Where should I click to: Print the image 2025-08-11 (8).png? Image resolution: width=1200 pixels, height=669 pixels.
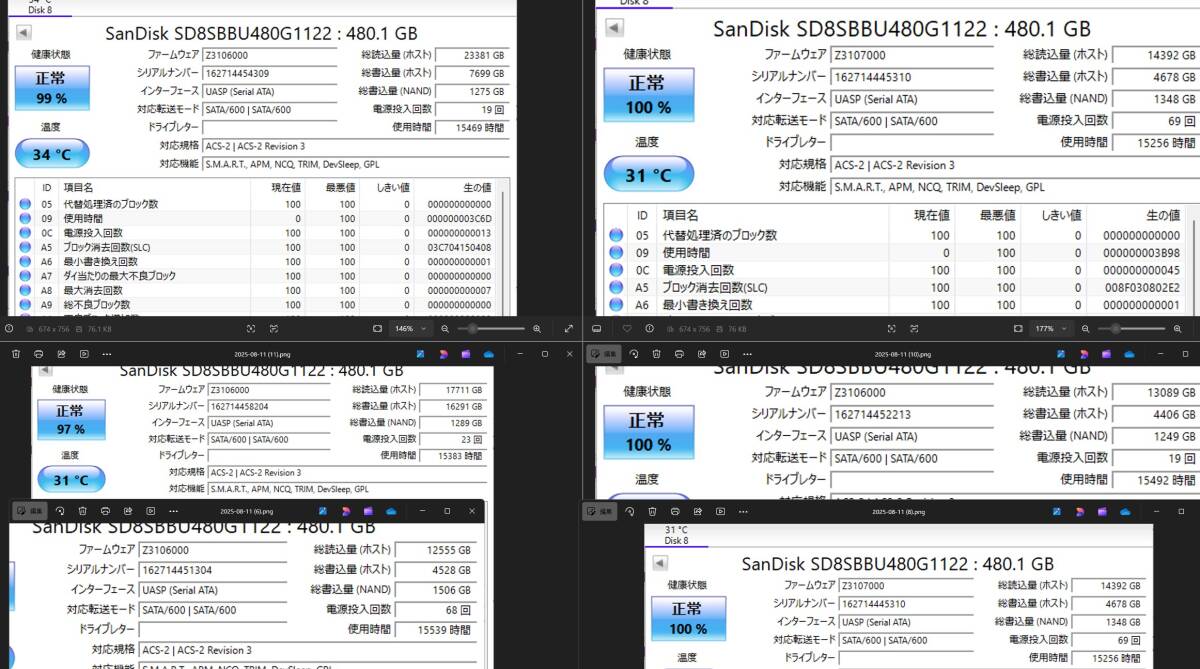tap(675, 511)
